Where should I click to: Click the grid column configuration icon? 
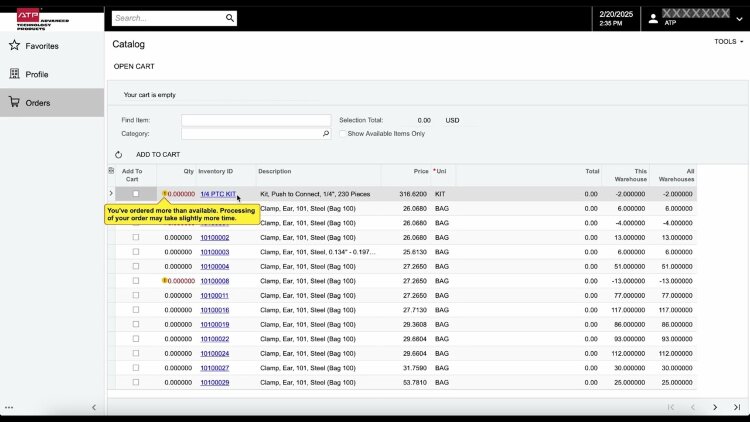pyautogui.click(x=111, y=170)
